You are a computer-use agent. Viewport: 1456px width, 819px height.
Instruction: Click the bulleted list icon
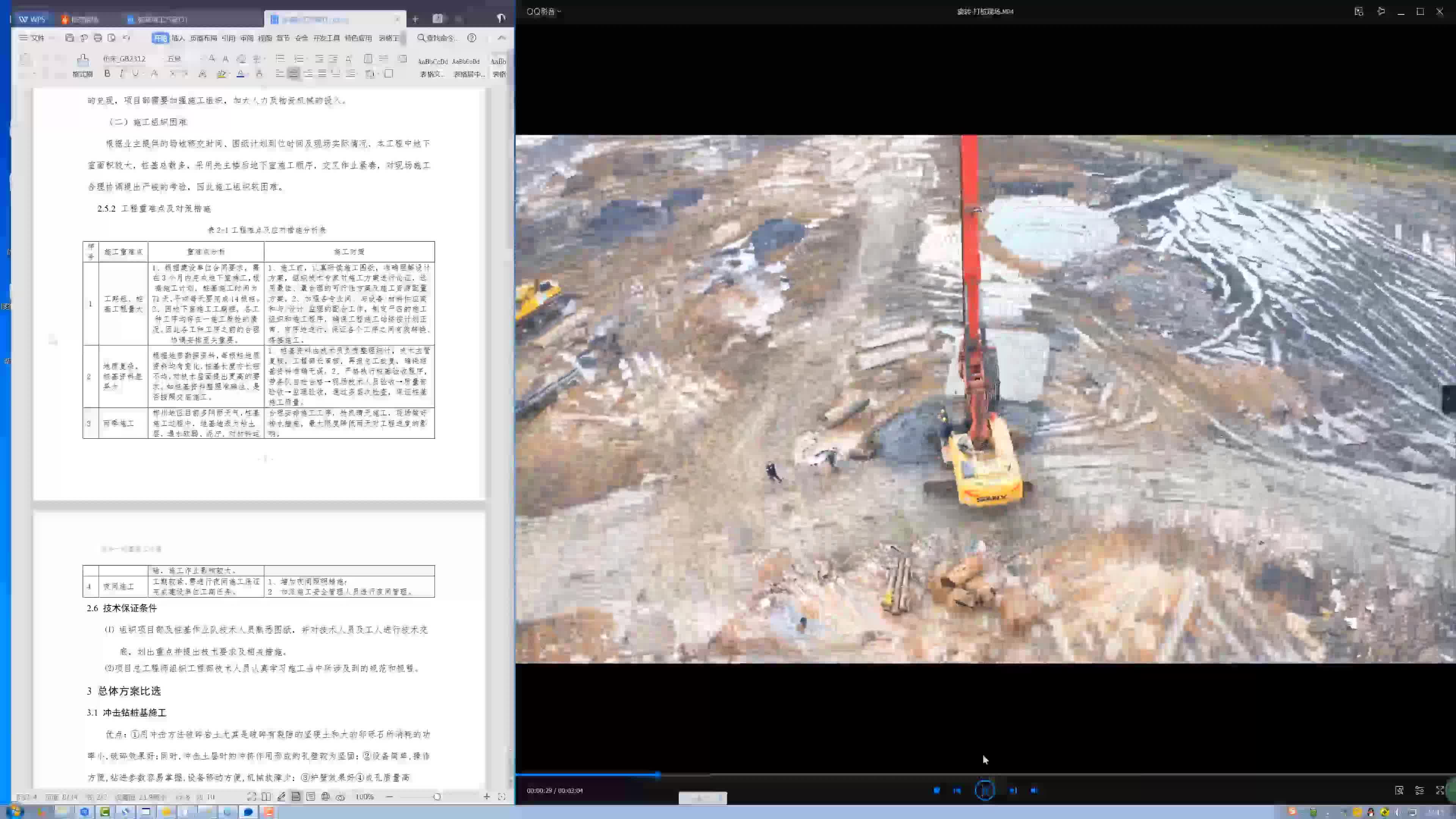[280, 58]
